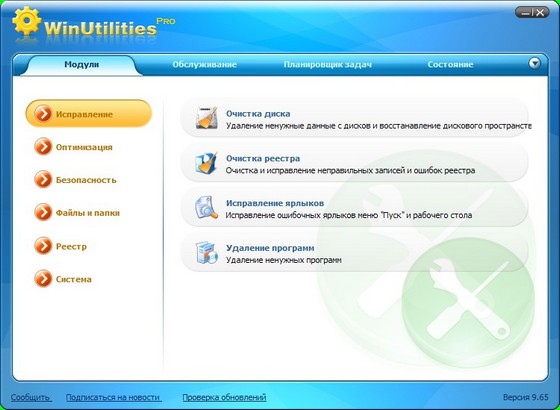
Task: Click the Очистка реестра cube icon
Action: [206, 163]
